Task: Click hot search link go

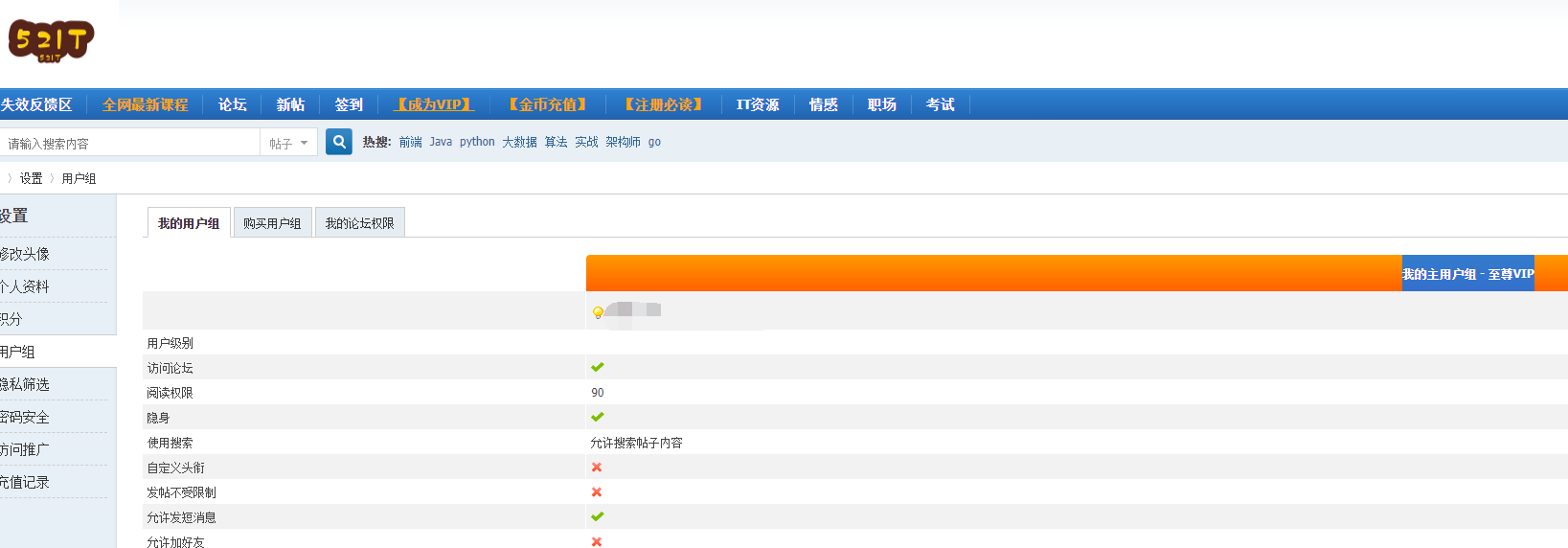Action: point(654,142)
